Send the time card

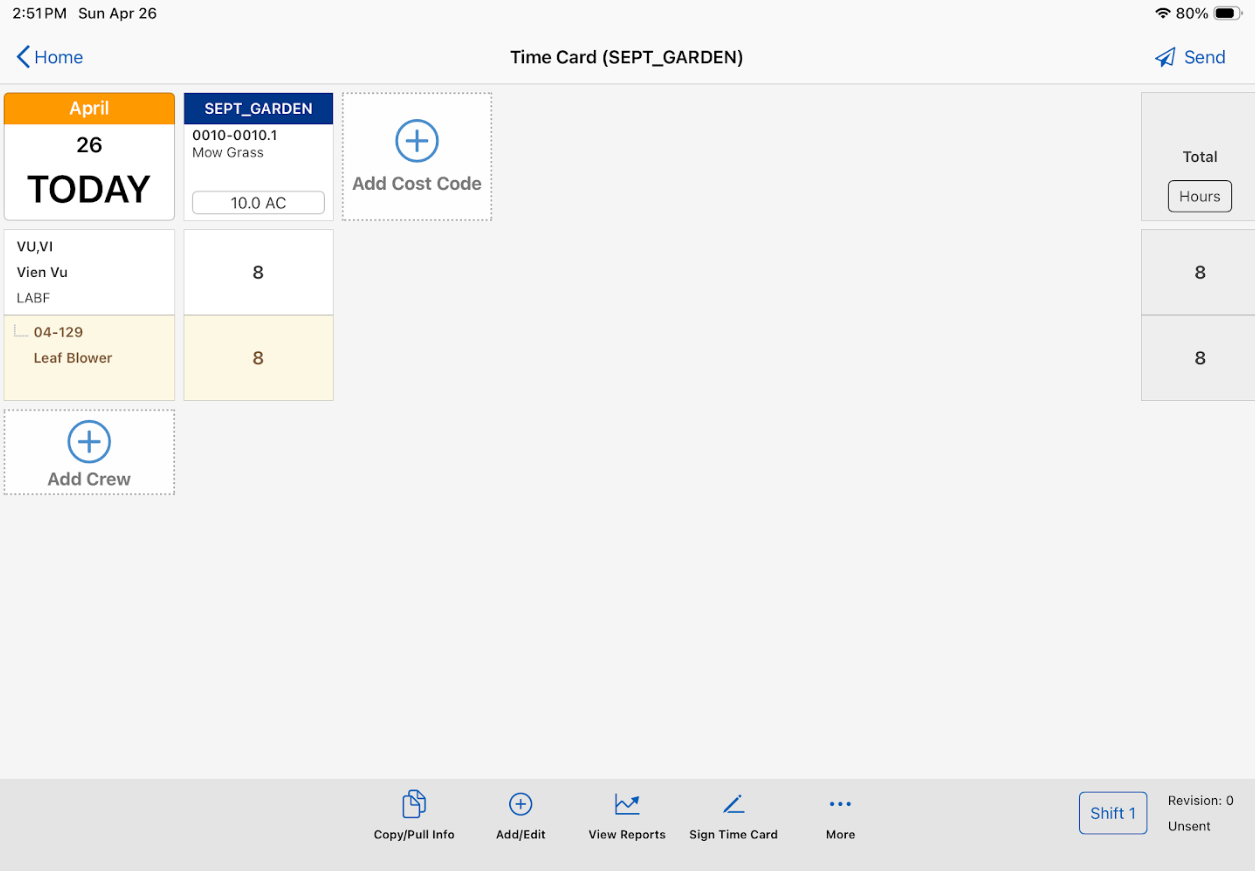coord(1190,57)
